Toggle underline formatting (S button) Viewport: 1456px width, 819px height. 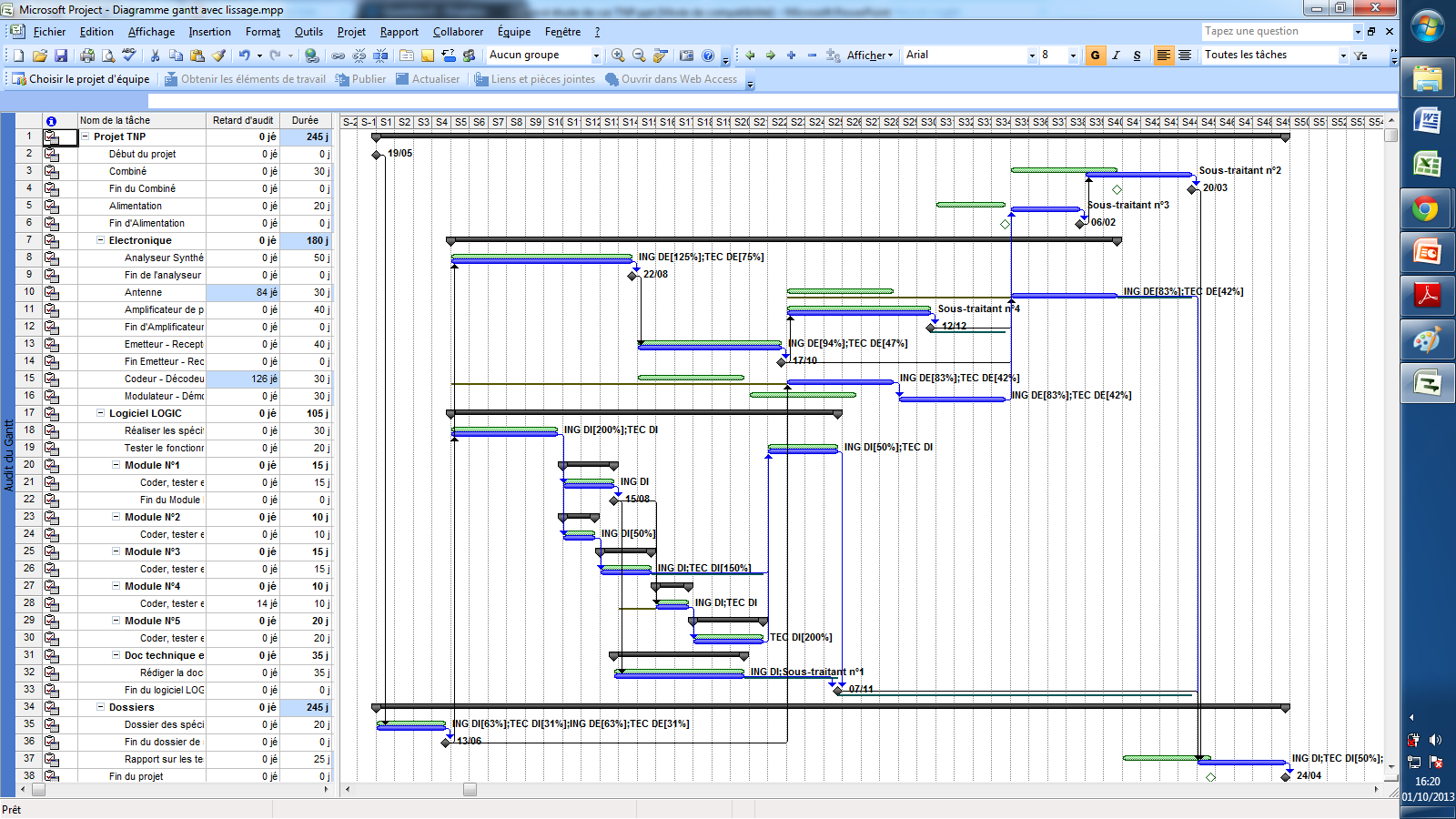click(1137, 56)
